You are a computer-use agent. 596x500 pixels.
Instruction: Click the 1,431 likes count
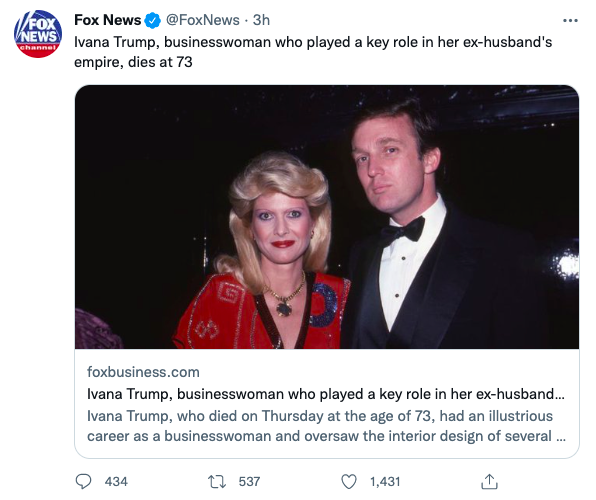tap(385, 482)
